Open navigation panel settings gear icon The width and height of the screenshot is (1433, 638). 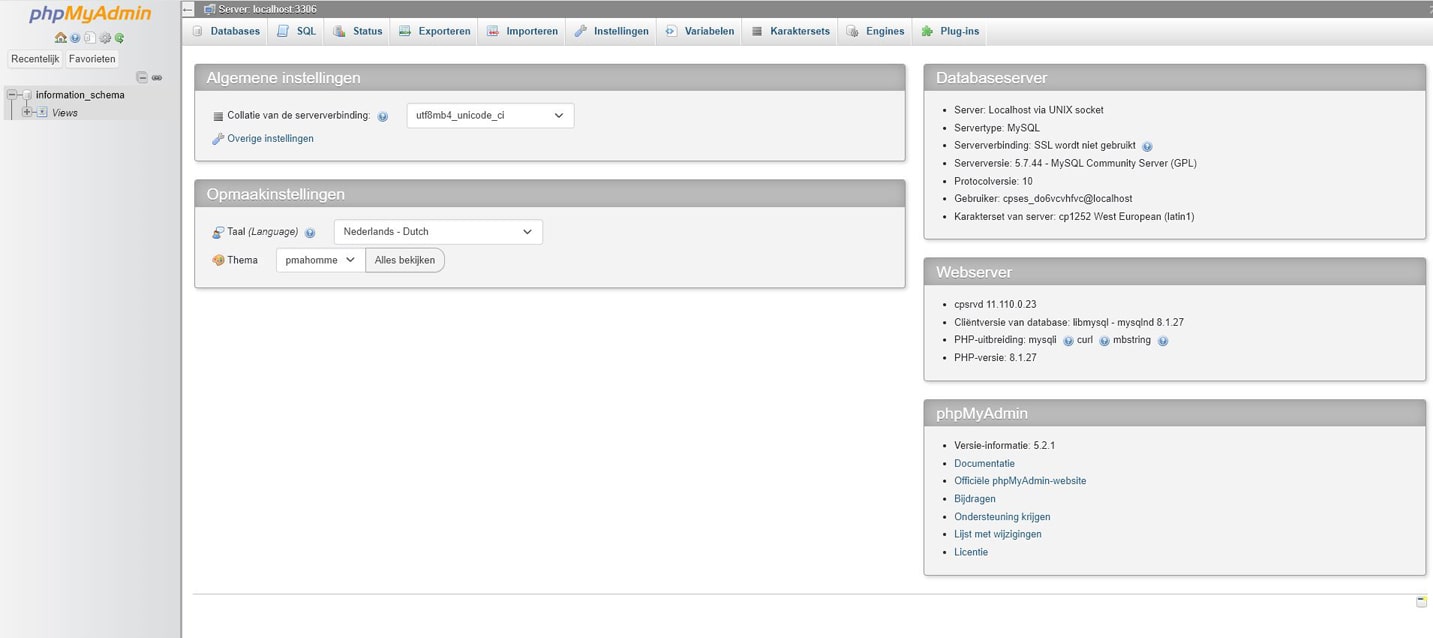pyautogui.click(x=105, y=38)
